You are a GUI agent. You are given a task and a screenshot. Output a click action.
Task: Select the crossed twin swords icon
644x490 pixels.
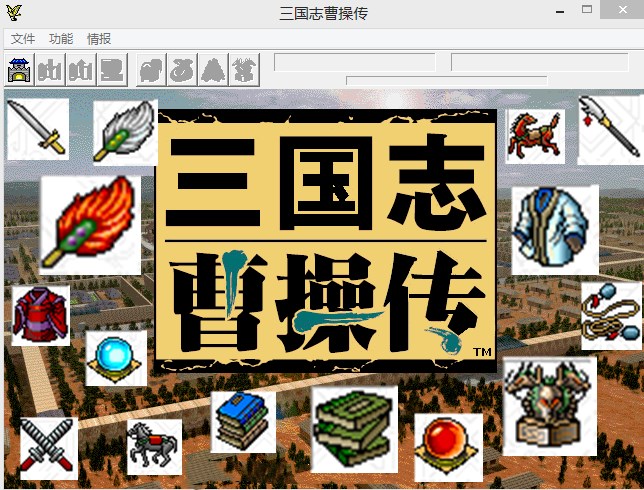pos(48,449)
